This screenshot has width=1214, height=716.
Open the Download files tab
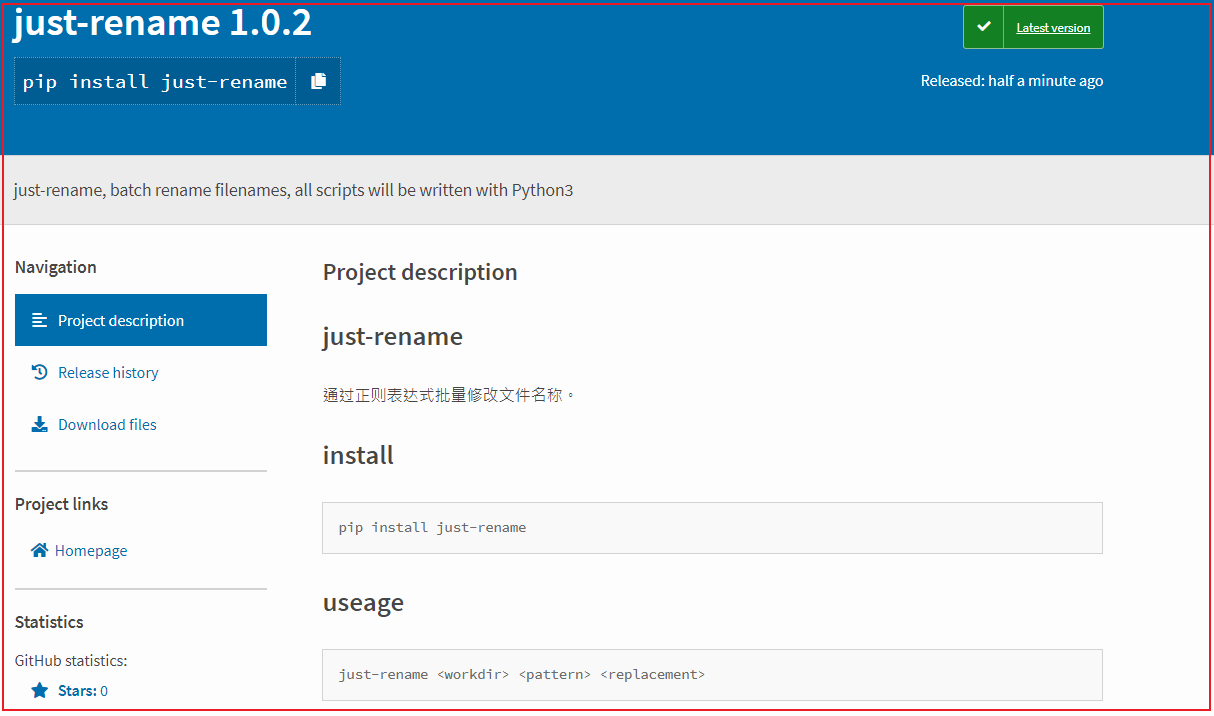pyautogui.click(x=141, y=424)
